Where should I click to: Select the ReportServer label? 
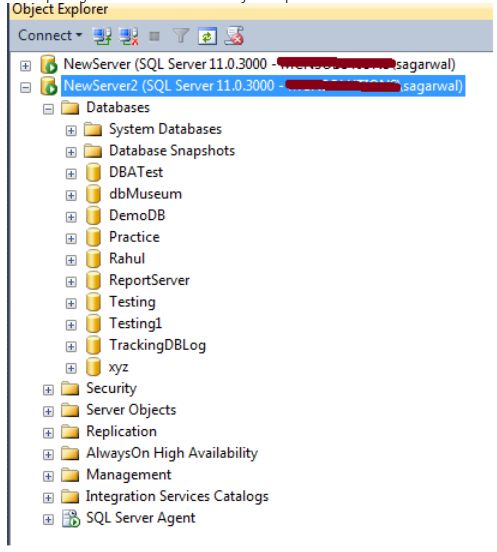149,281
